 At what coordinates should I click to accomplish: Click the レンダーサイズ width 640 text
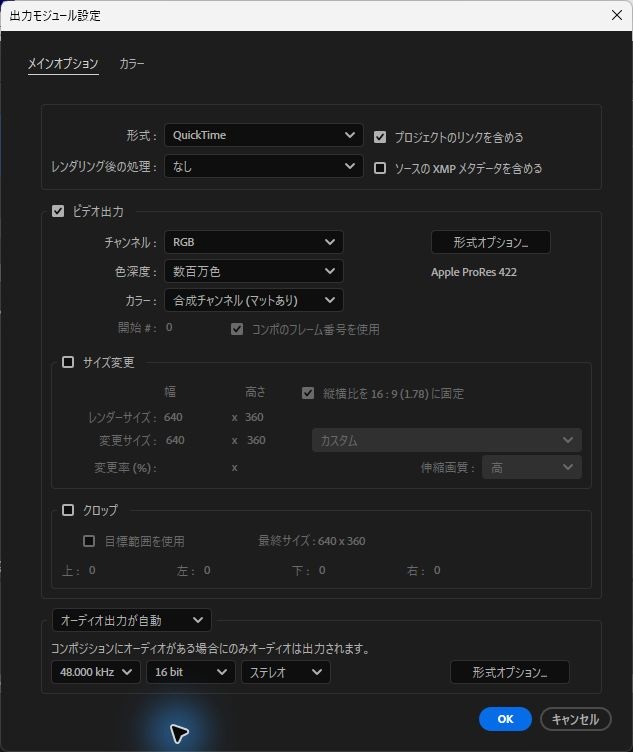point(173,417)
